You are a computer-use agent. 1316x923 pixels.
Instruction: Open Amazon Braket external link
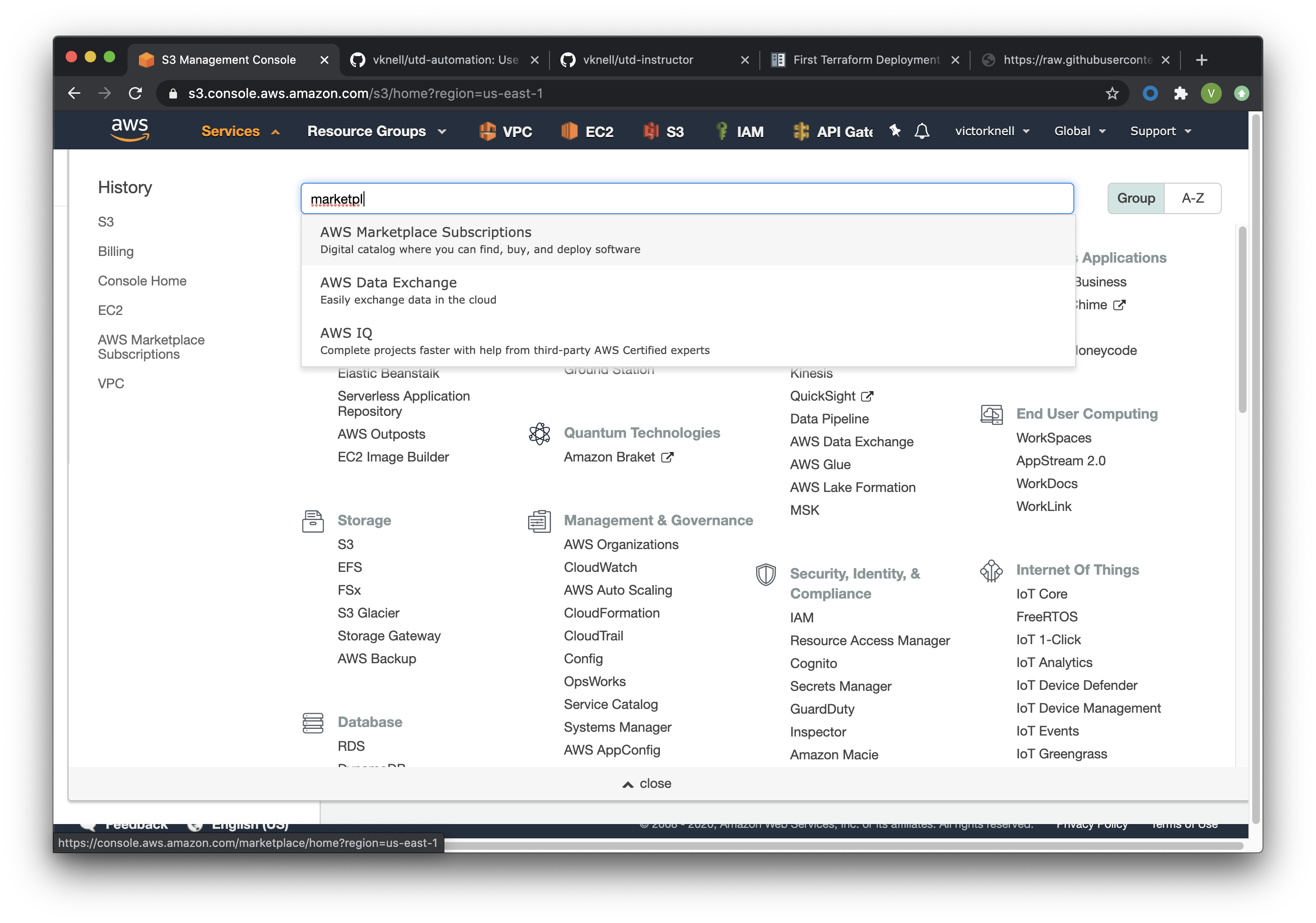(619, 457)
